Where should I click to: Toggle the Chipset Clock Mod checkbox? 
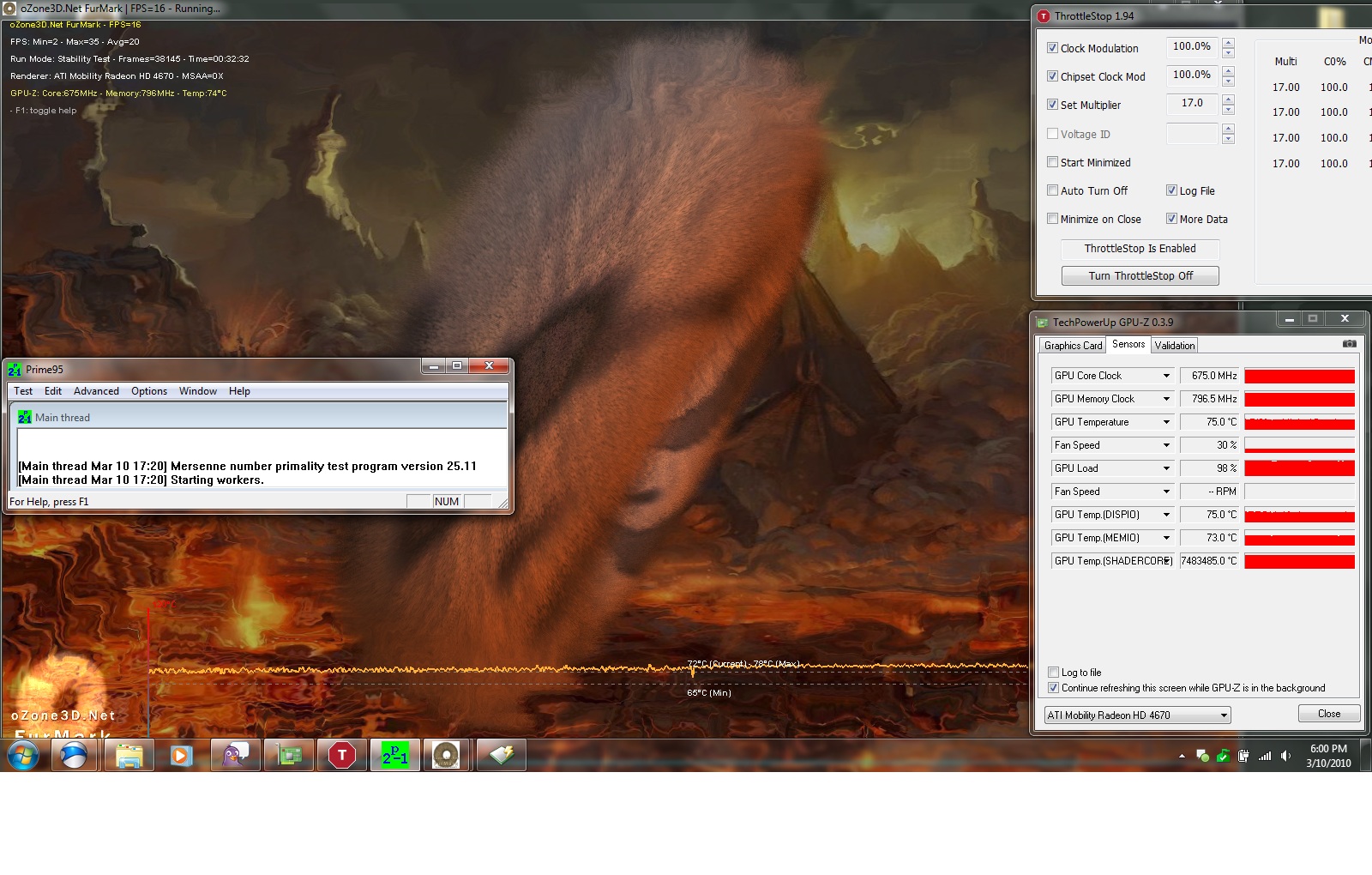[x=1052, y=76]
